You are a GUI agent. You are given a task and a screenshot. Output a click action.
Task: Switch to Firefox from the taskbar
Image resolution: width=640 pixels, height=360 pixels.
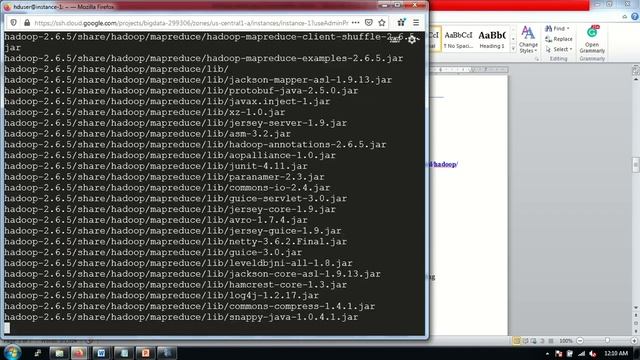coord(79,353)
